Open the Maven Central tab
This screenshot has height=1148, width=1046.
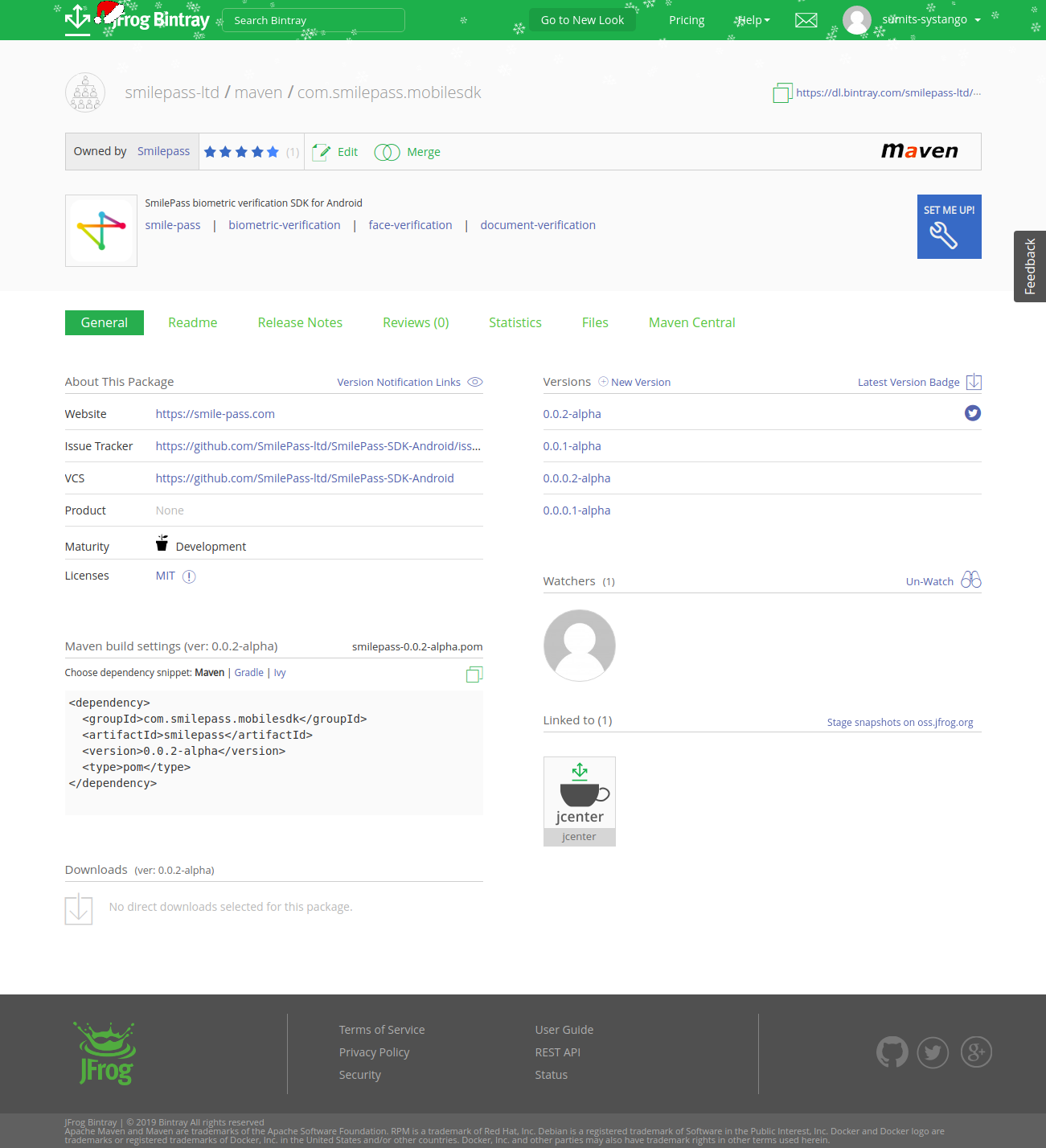coord(692,322)
